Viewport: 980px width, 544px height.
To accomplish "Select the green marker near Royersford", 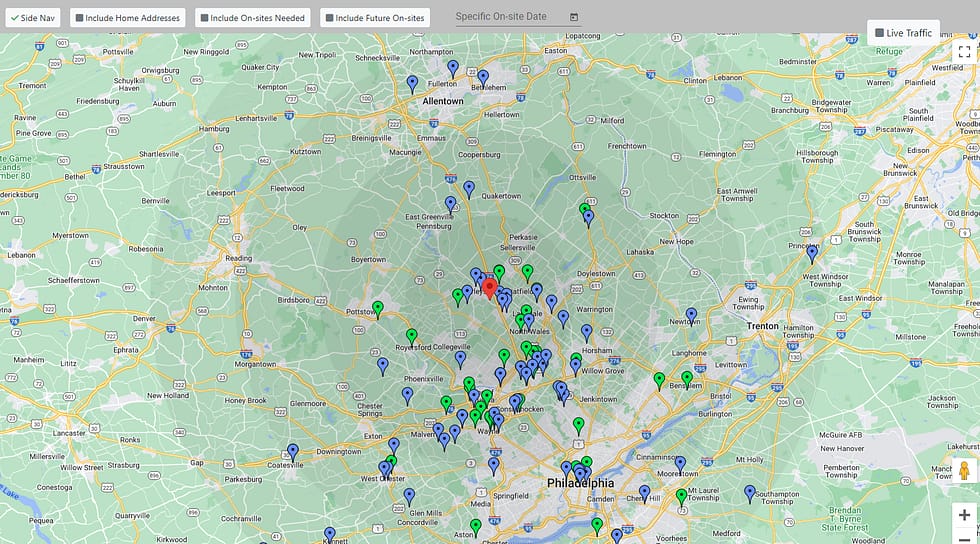I will (411, 337).
